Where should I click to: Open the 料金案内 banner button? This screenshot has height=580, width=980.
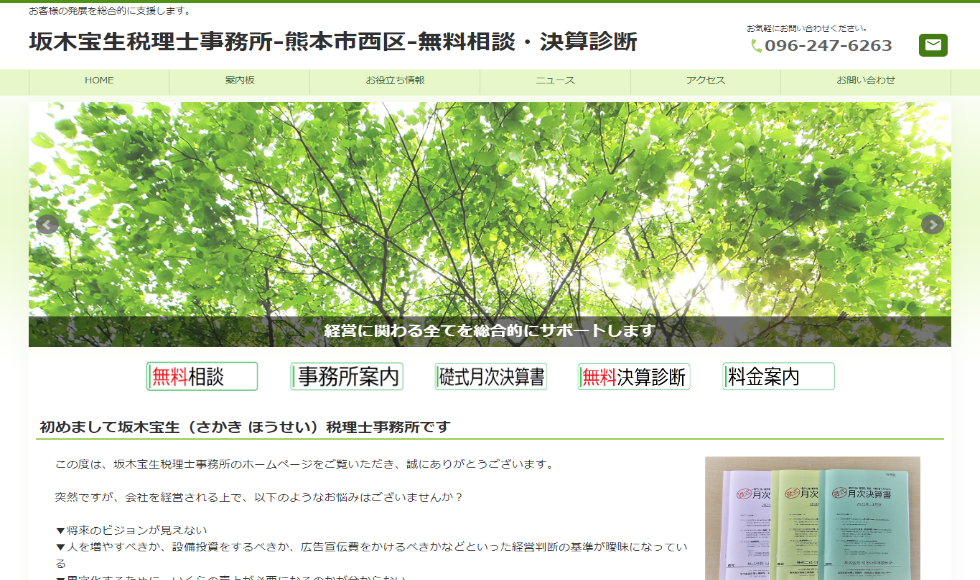pyautogui.click(x=778, y=377)
